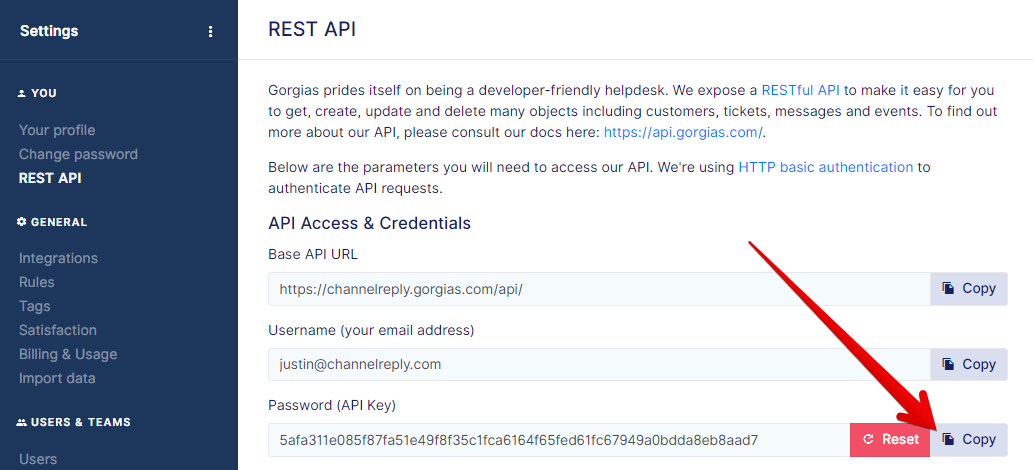Click the copy icon for API Key
This screenshot has width=1033, height=470.
948,439
